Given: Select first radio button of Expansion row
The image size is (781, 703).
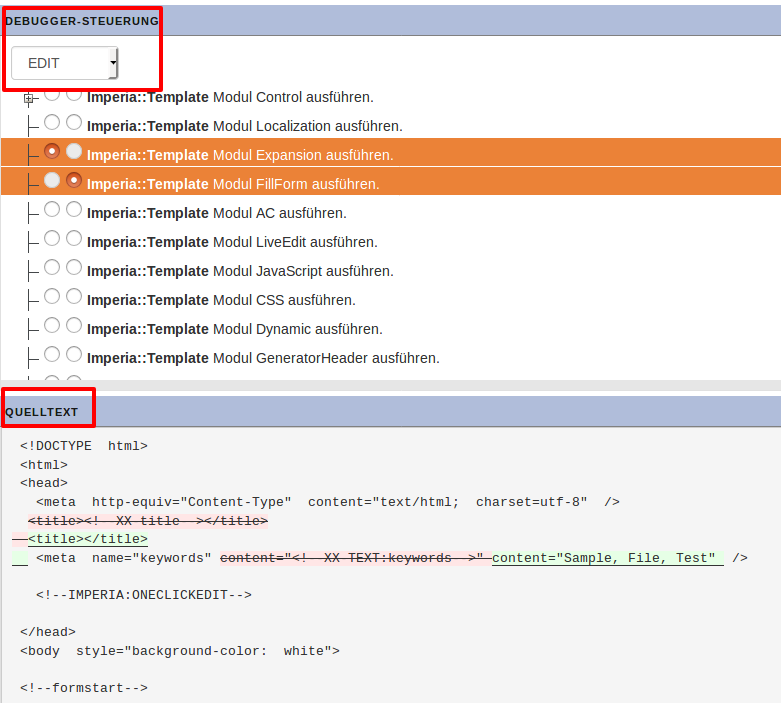Looking at the screenshot, I should (x=52, y=151).
